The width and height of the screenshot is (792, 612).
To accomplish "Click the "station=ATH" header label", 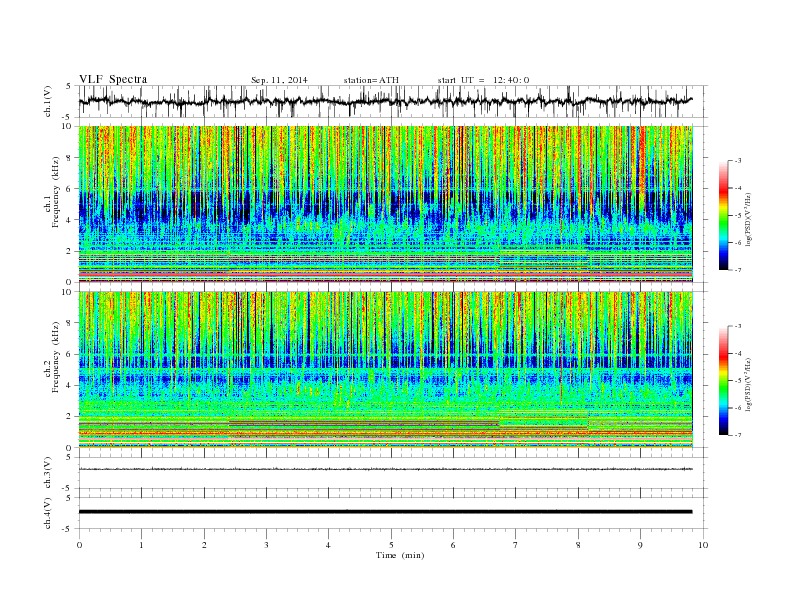I will 371,80.
